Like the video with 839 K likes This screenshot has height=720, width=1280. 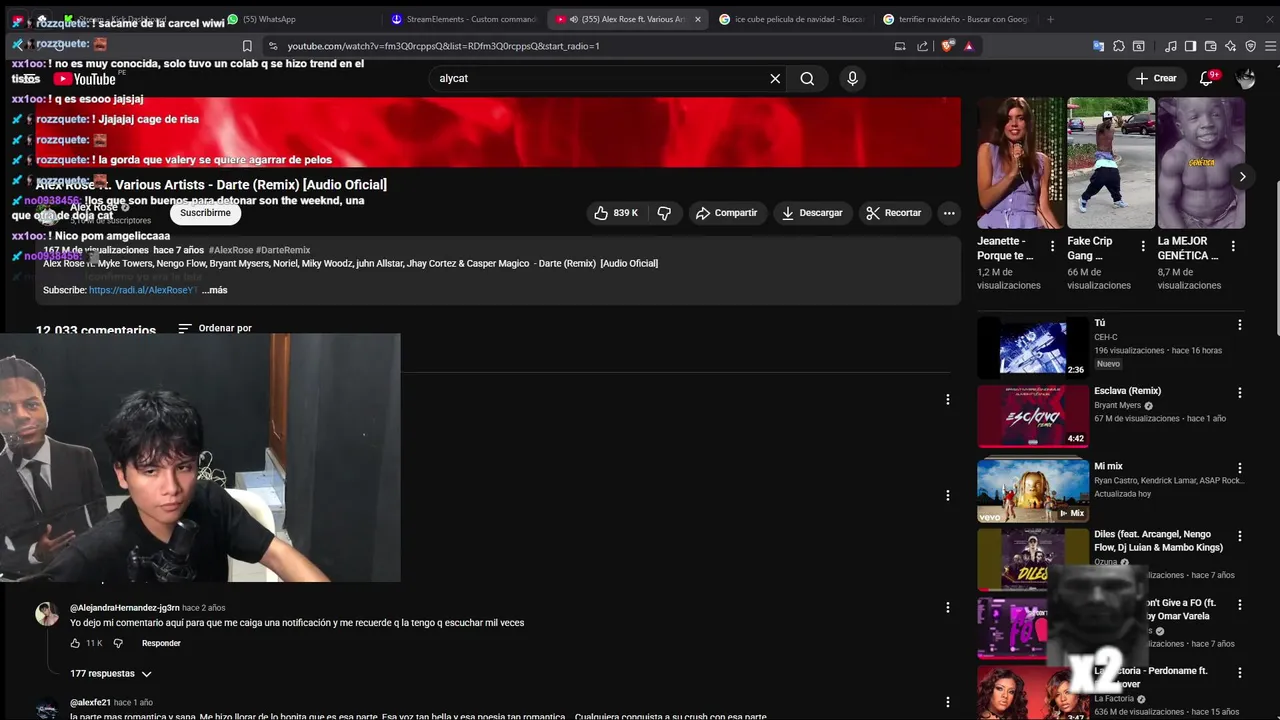tap(615, 213)
